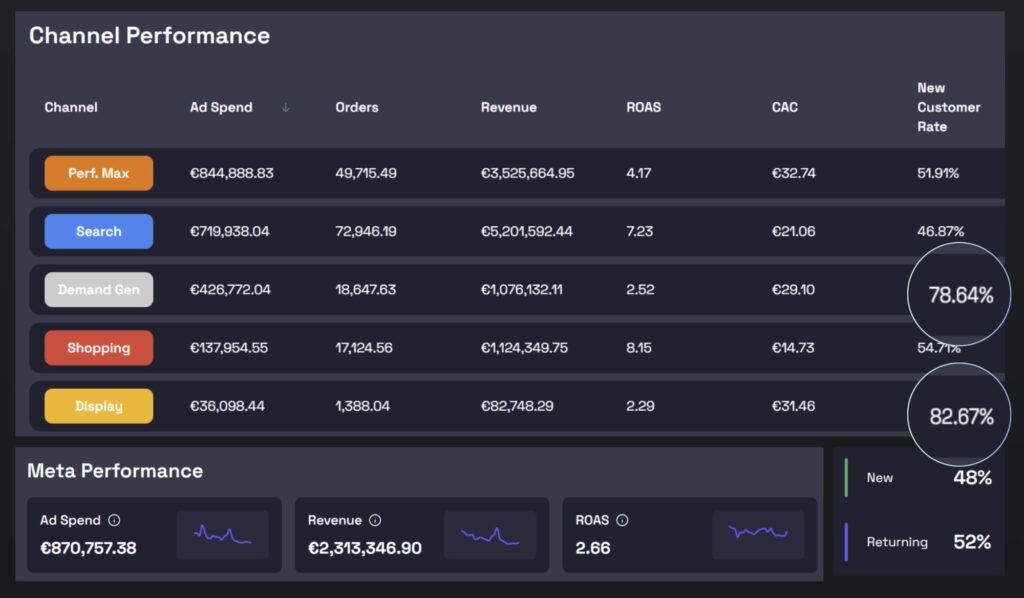Click the Meta Performance heading
This screenshot has height=598, width=1024.
coord(115,471)
